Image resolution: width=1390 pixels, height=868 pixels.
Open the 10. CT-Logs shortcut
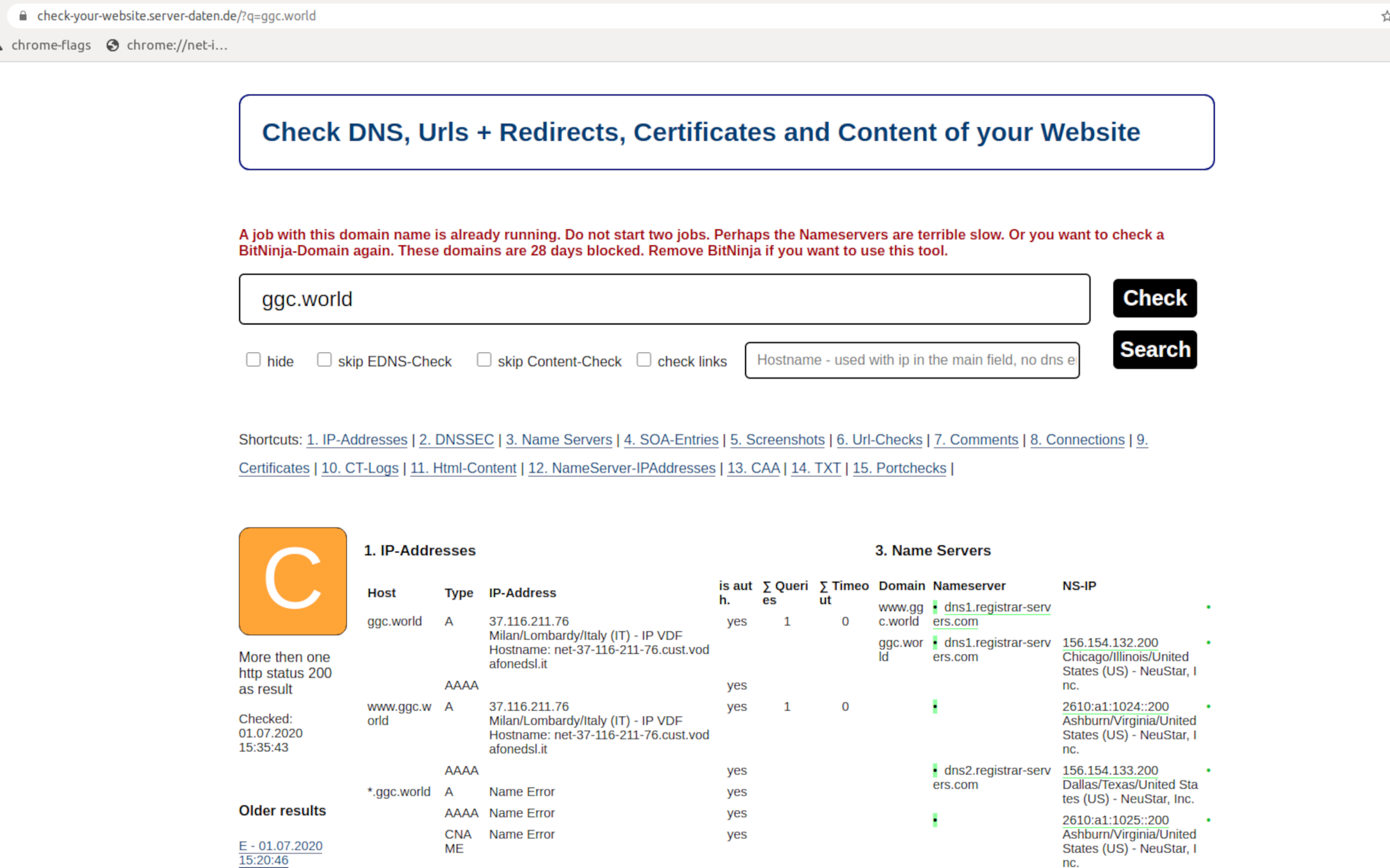[359, 468]
